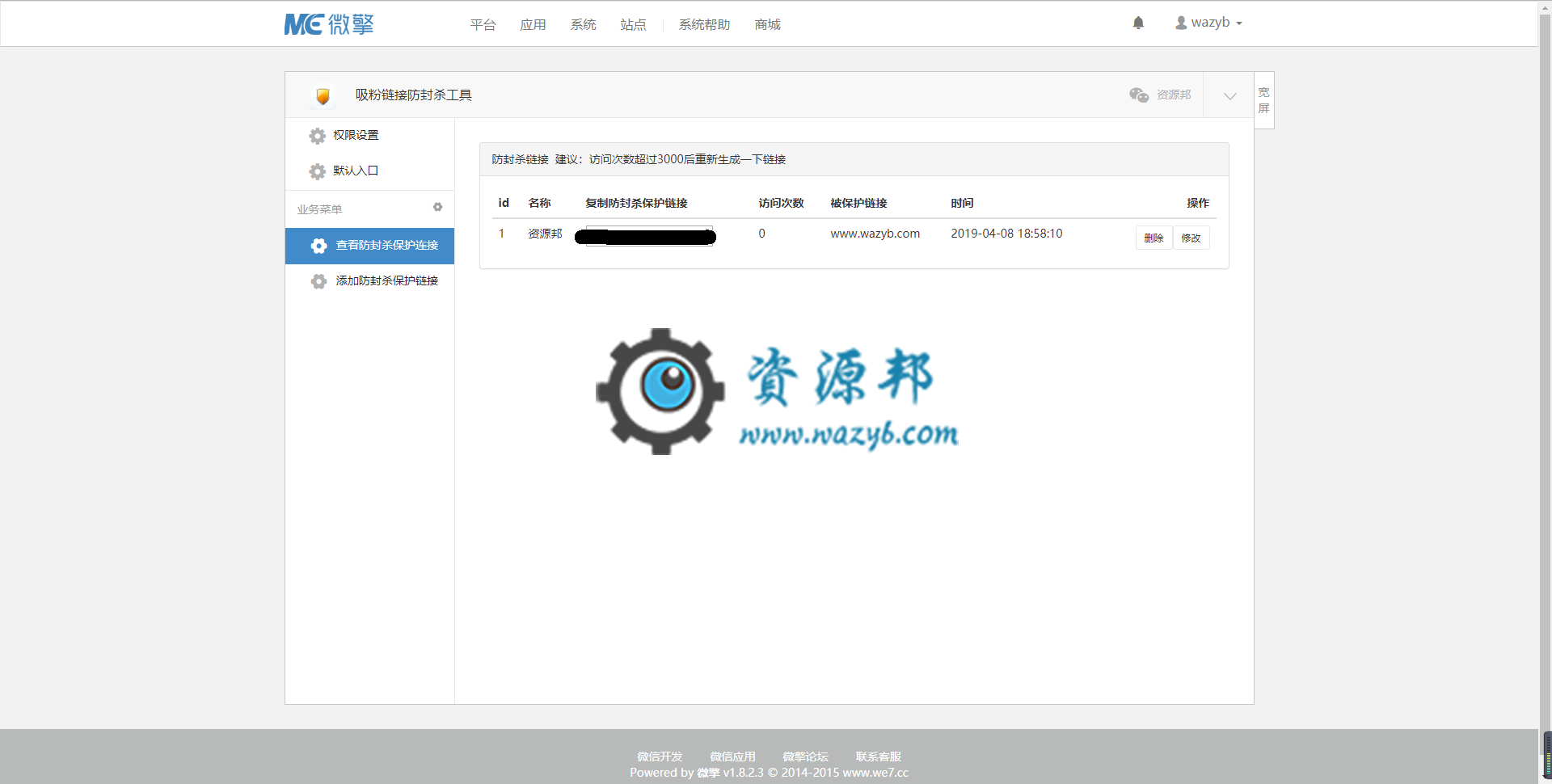Image resolution: width=1552 pixels, height=784 pixels.
Task: Click the 访问次数 column header
Action: click(x=781, y=203)
